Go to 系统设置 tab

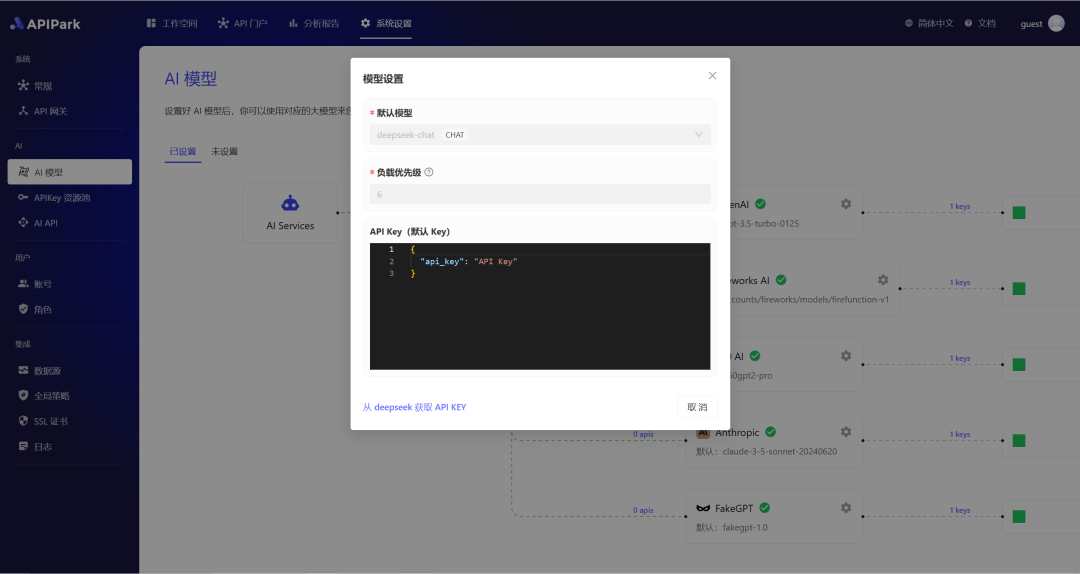click(x=386, y=23)
